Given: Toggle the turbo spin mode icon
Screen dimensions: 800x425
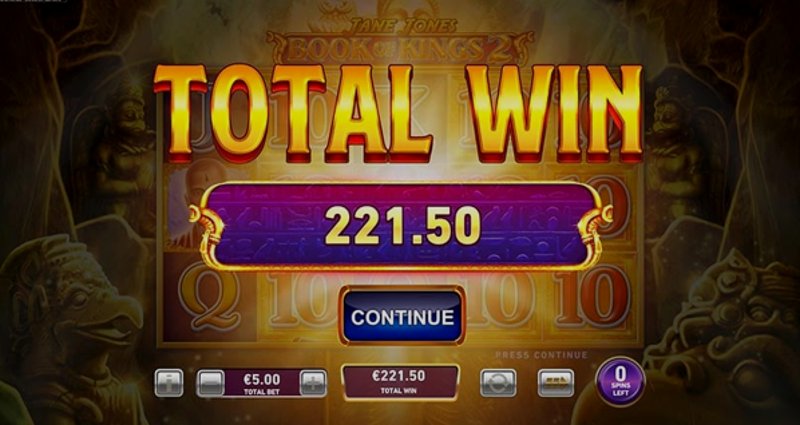Looking at the screenshot, I should click(x=556, y=383).
